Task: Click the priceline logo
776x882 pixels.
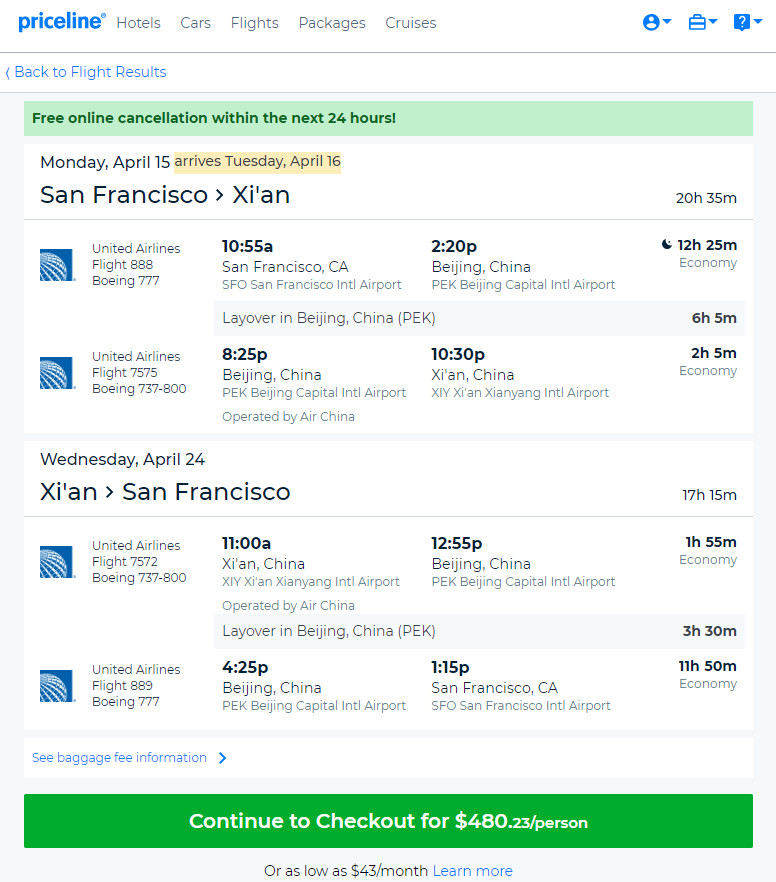Action: [62, 21]
